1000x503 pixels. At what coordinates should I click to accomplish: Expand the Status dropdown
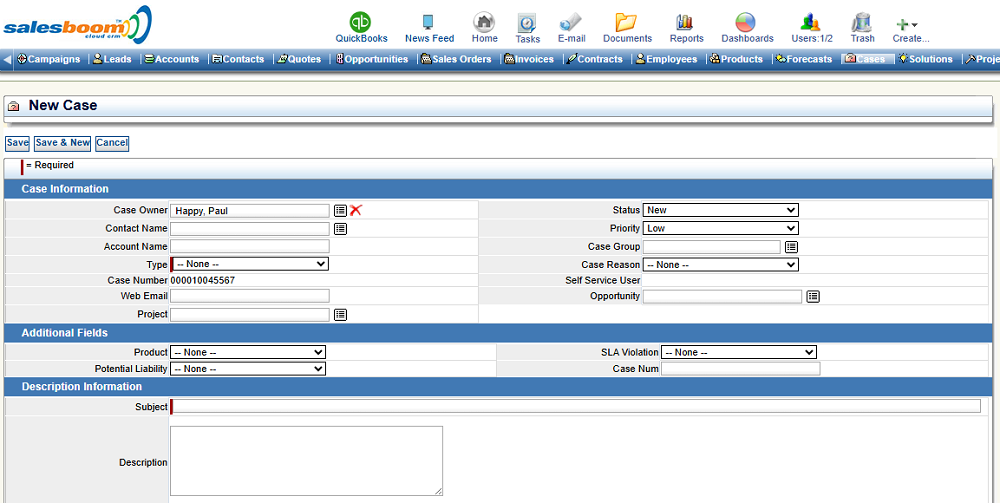[720, 210]
